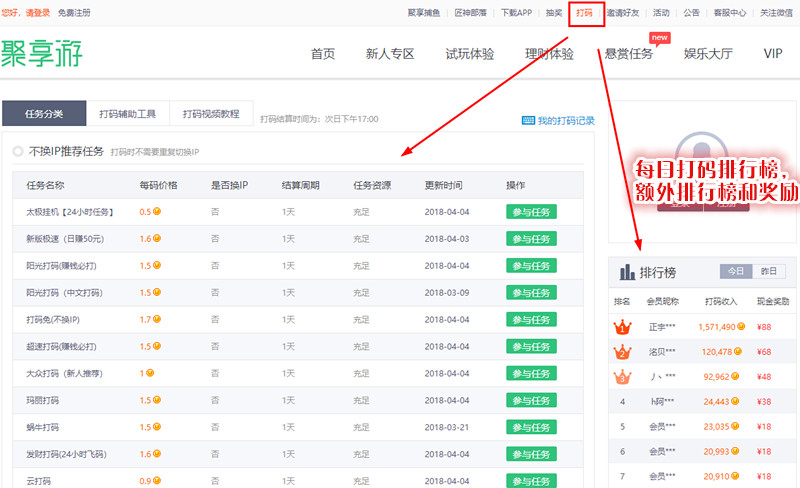The image size is (800, 488).
Task: Click the 请登录 link
Action: 38,13
